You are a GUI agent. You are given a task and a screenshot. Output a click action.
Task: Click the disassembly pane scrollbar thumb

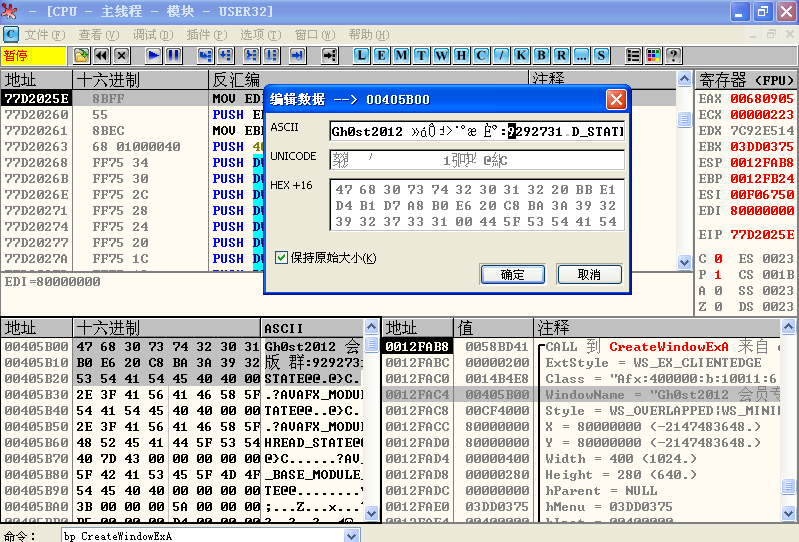pyautogui.click(x=684, y=119)
